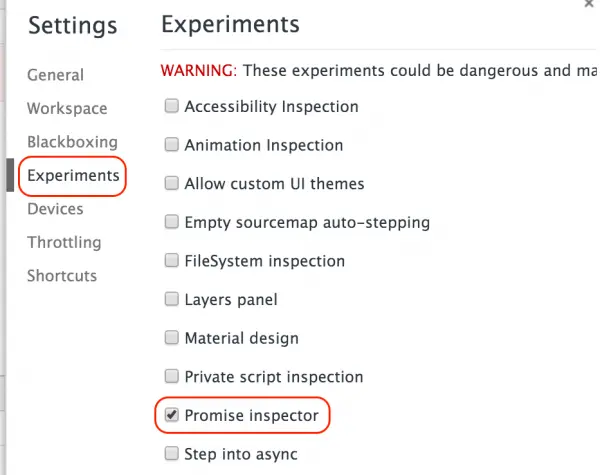Enable the Accessibility Inspection checkbox
The image size is (600, 475).
coord(172,106)
